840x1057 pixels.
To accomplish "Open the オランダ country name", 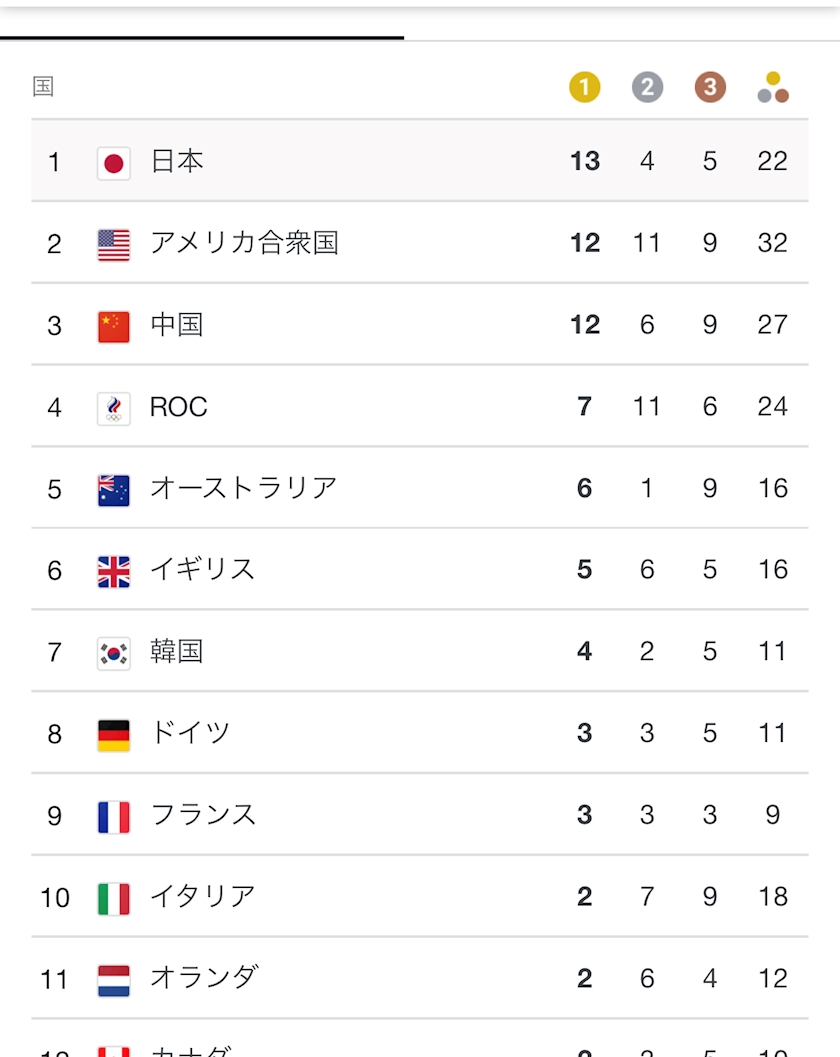I will click(203, 978).
